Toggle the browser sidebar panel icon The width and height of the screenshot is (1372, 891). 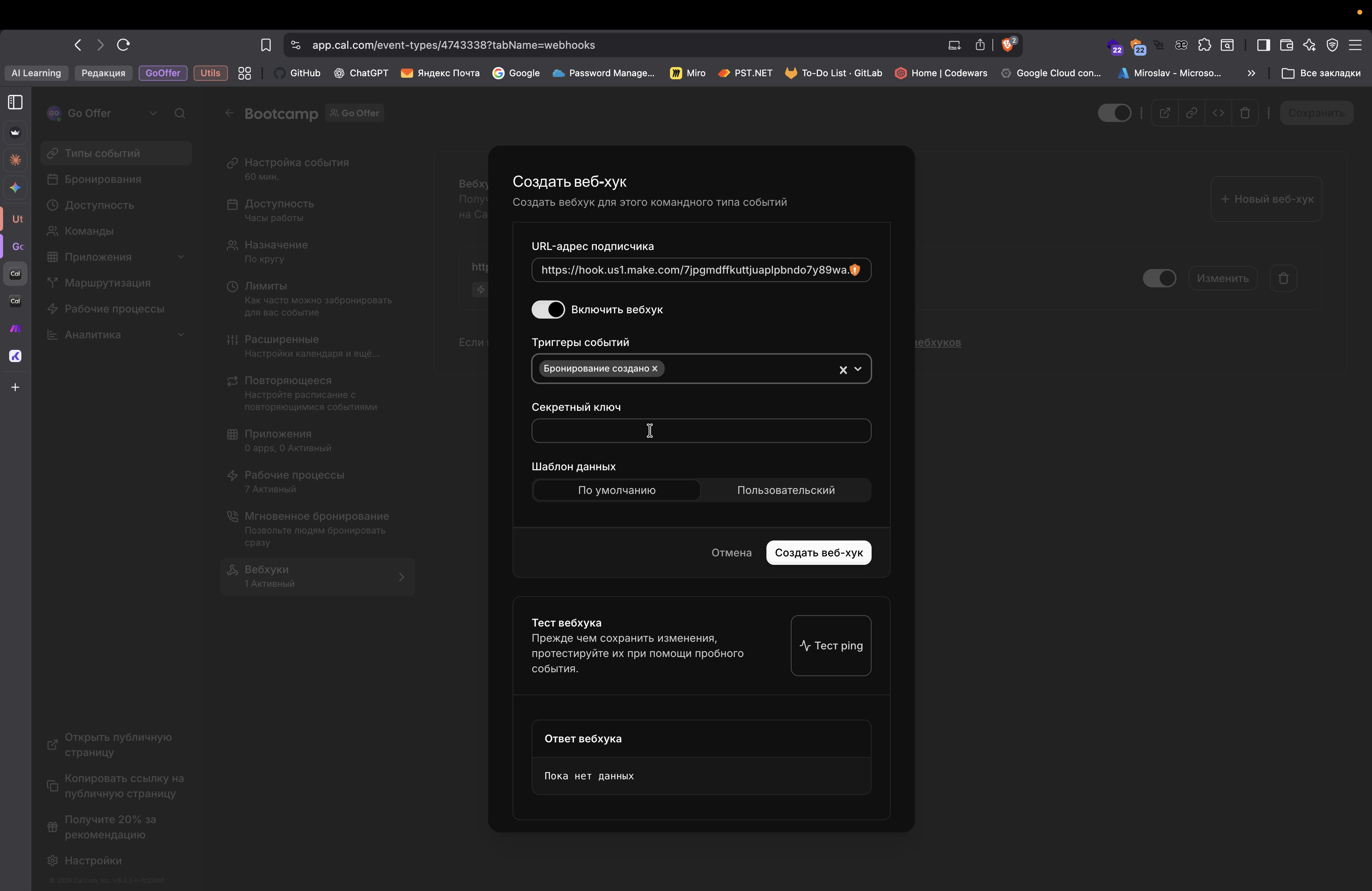(1263, 45)
